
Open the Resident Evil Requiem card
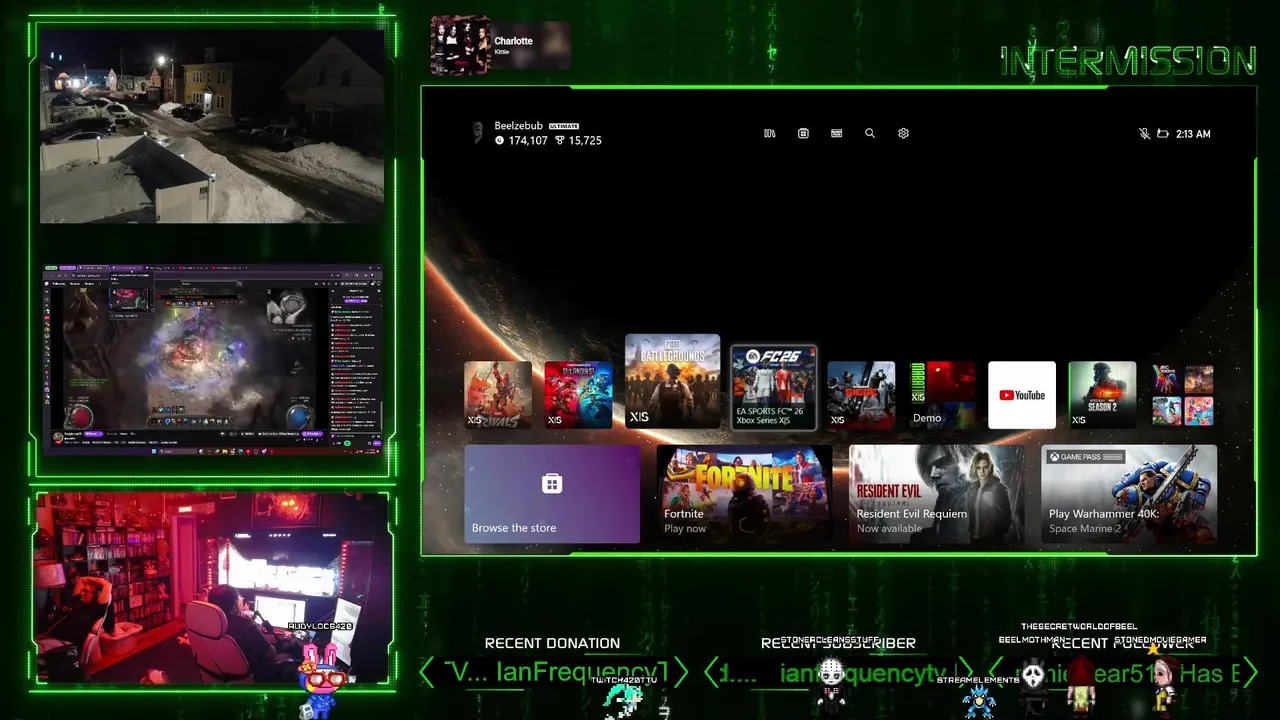point(936,494)
